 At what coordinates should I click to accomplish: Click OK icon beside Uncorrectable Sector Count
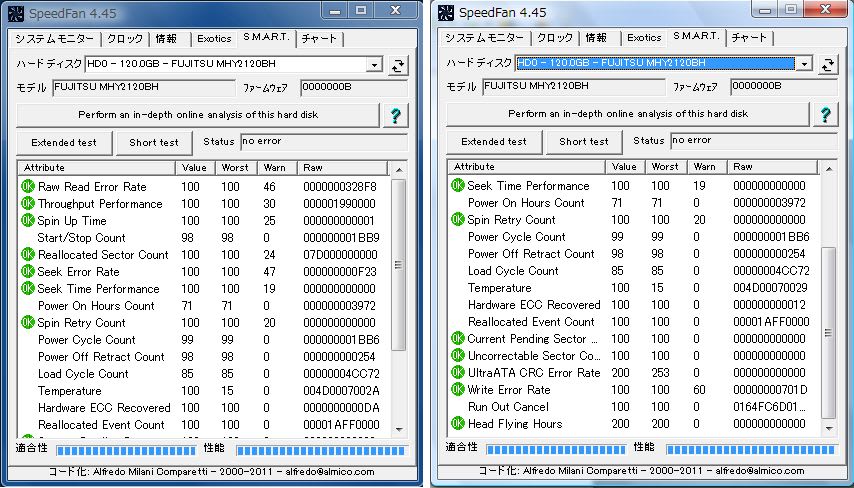click(x=458, y=355)
